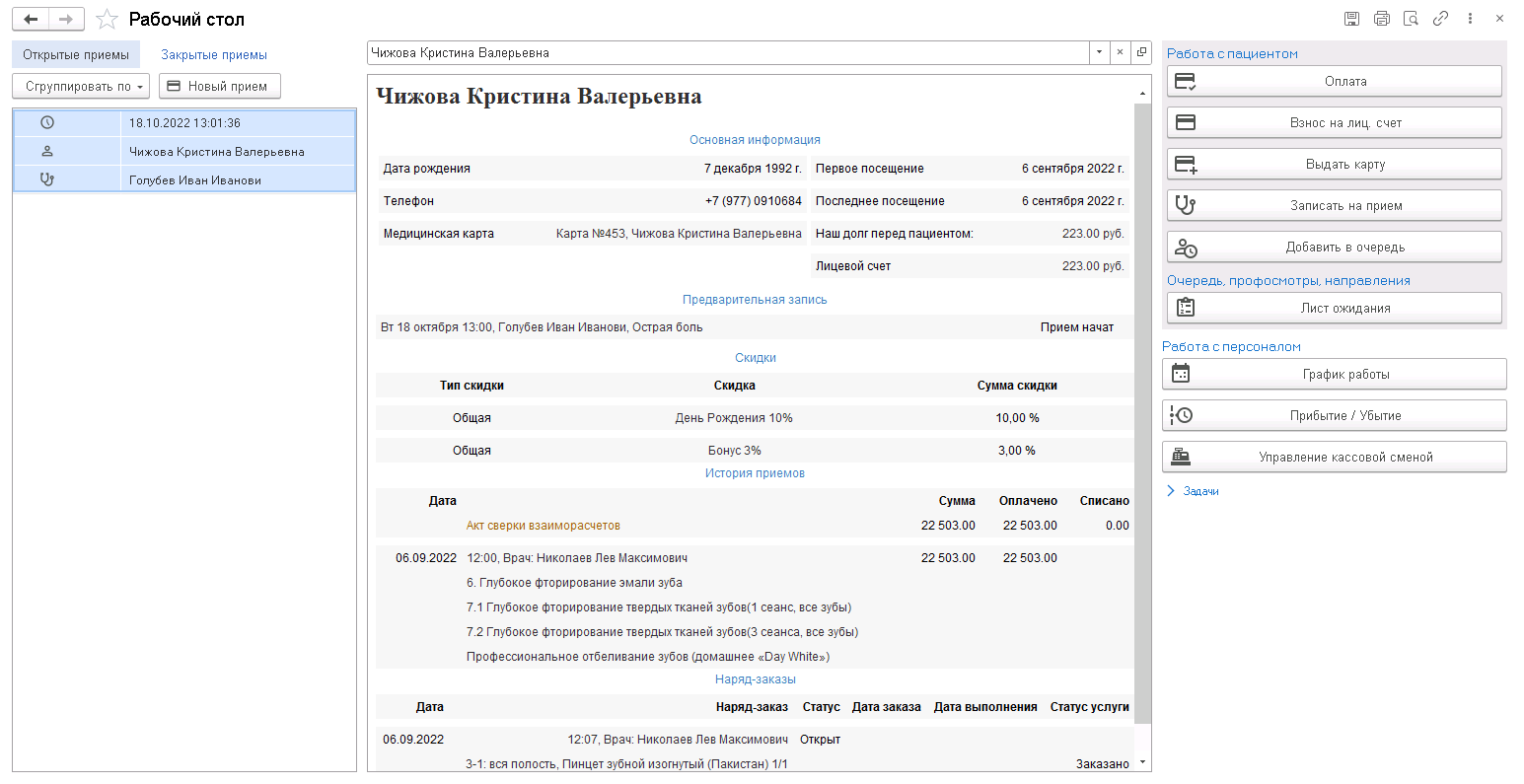The width and height of the screenshot is (1524, 784).
Task: Click the print icon in title bar
Action: 1382,19
